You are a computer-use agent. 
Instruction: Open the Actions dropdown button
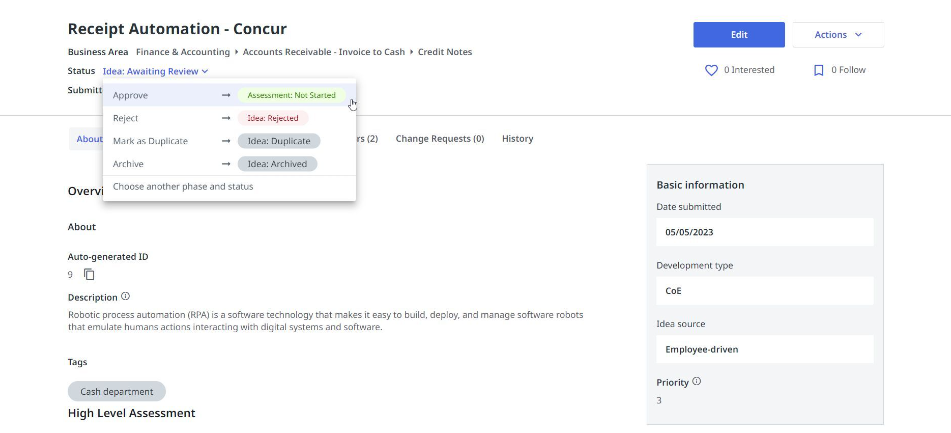coord(838,35)
